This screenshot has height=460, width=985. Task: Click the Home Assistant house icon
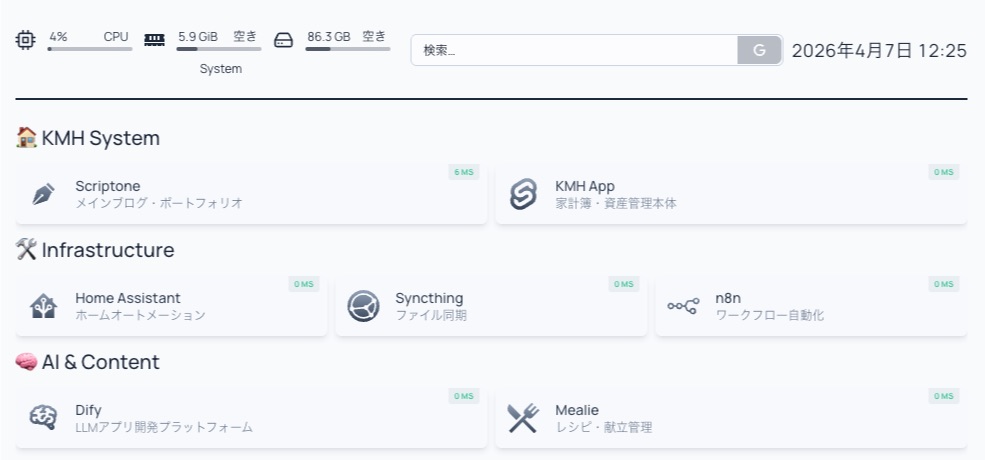pyautogui.click(x=43, y=306)
